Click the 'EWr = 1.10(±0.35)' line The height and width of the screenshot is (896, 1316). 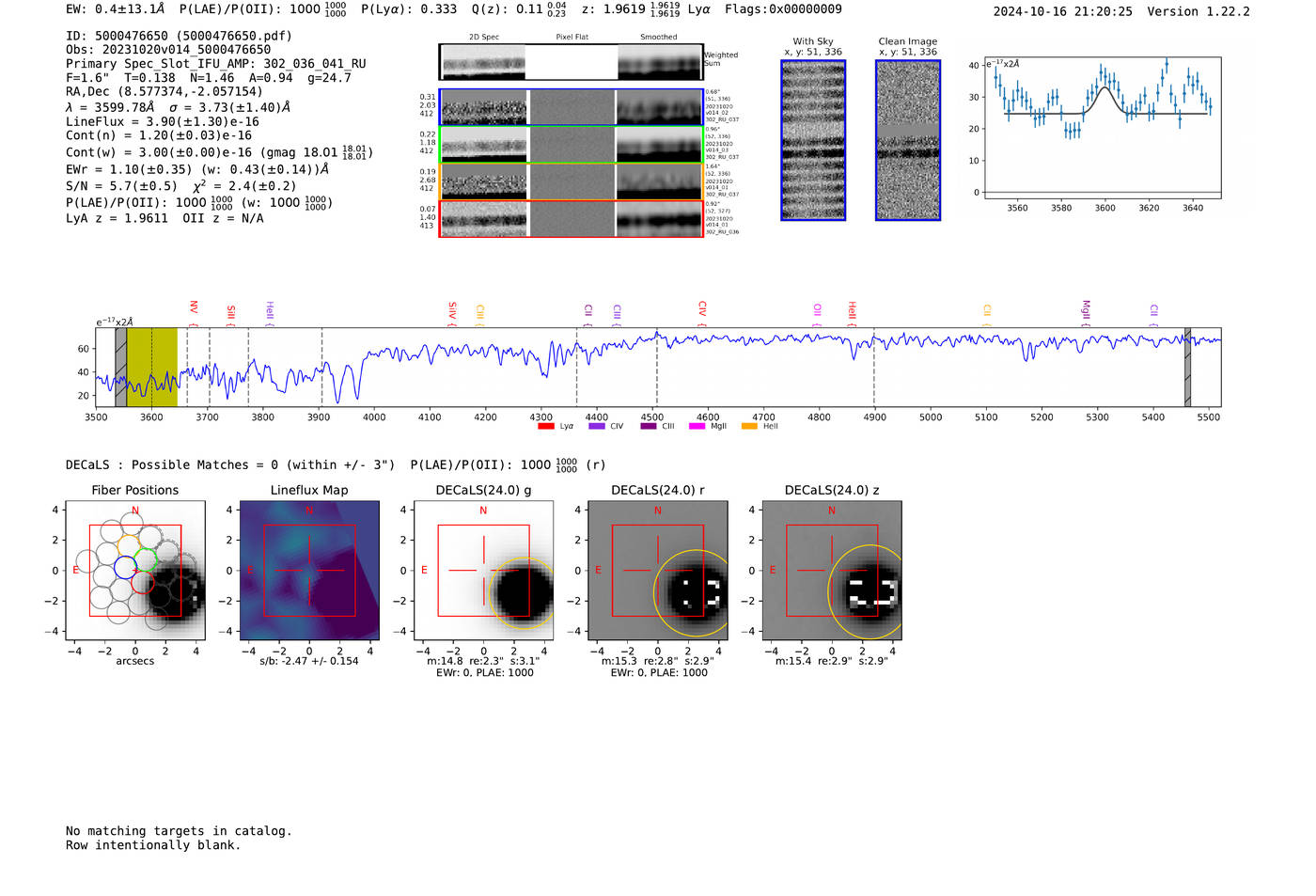[197, 170]
